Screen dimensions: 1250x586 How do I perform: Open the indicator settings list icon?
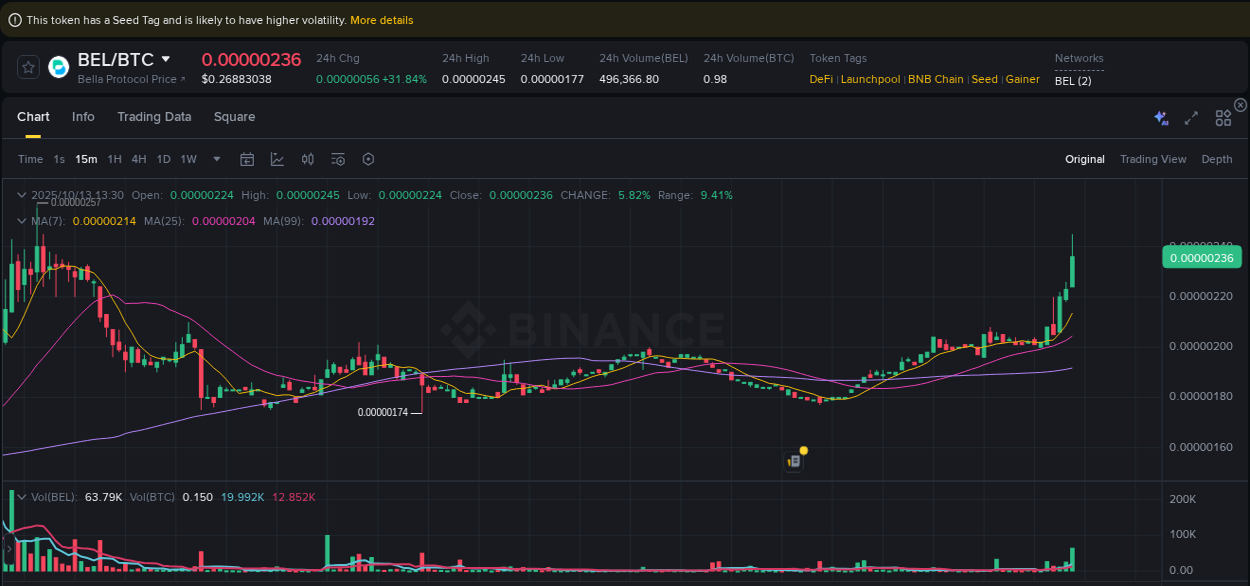[x=337, y=159]
